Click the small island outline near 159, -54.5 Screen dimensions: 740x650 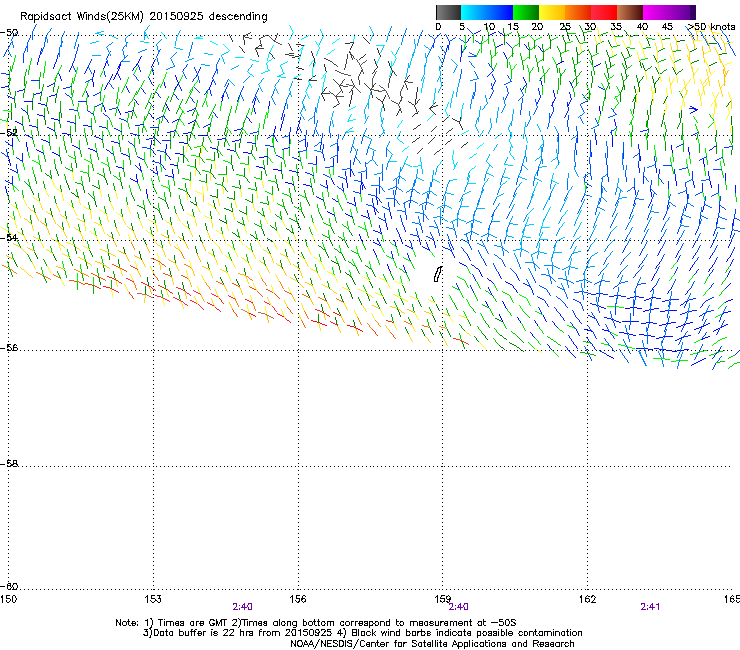[437, 274]
